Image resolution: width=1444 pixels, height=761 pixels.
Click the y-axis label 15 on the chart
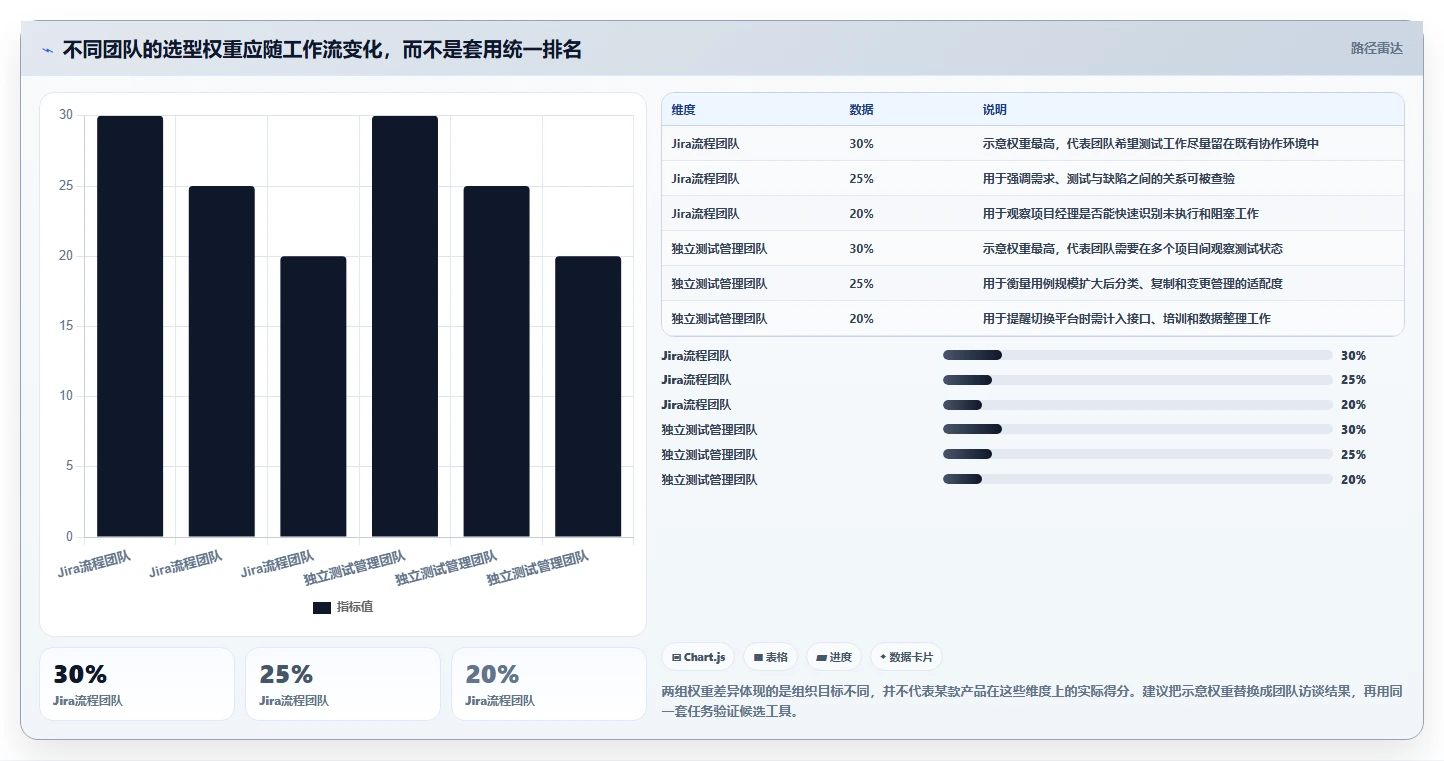tap(66, 326)
